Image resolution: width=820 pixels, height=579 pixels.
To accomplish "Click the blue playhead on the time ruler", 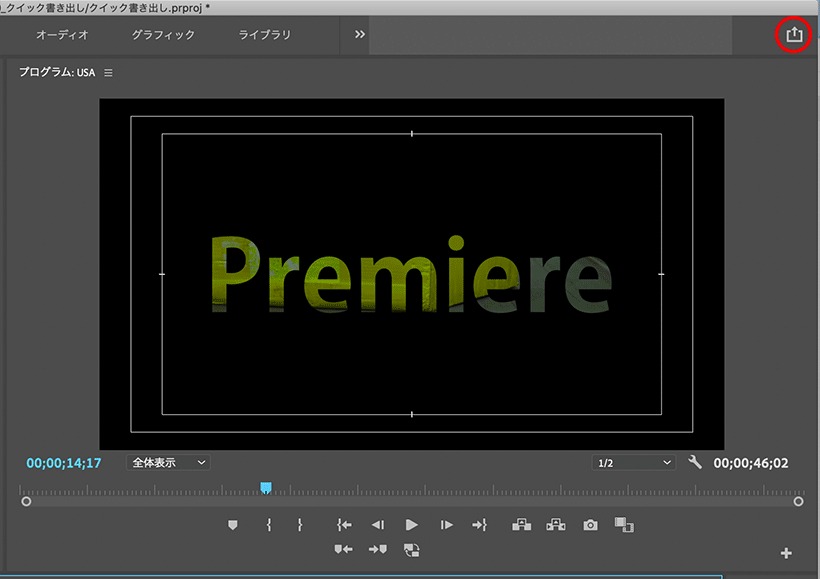I will click(x=266, y=488).
